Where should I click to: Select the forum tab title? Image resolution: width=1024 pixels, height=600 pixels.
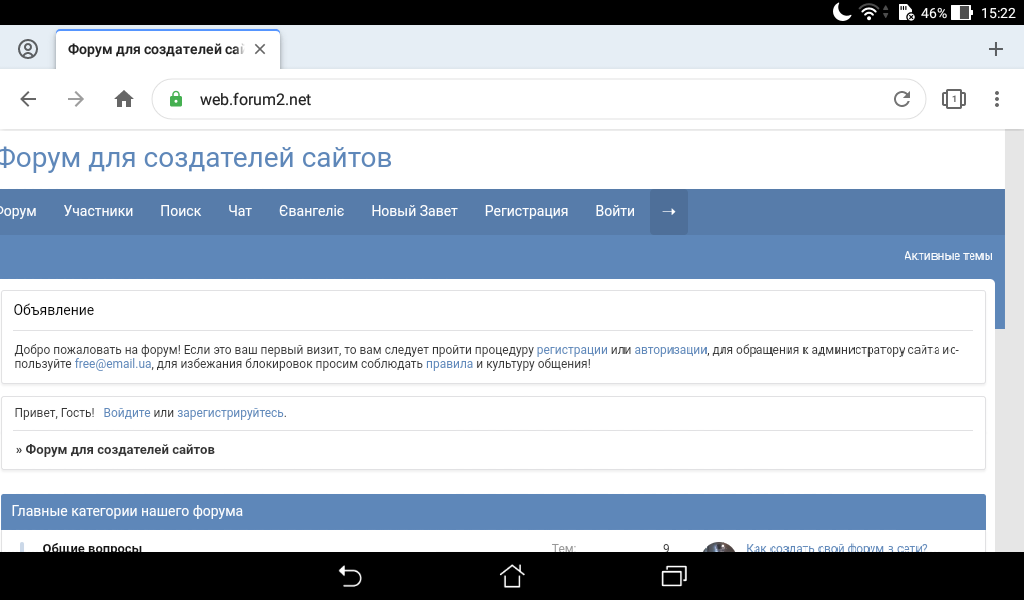click(x=155, y=50)
